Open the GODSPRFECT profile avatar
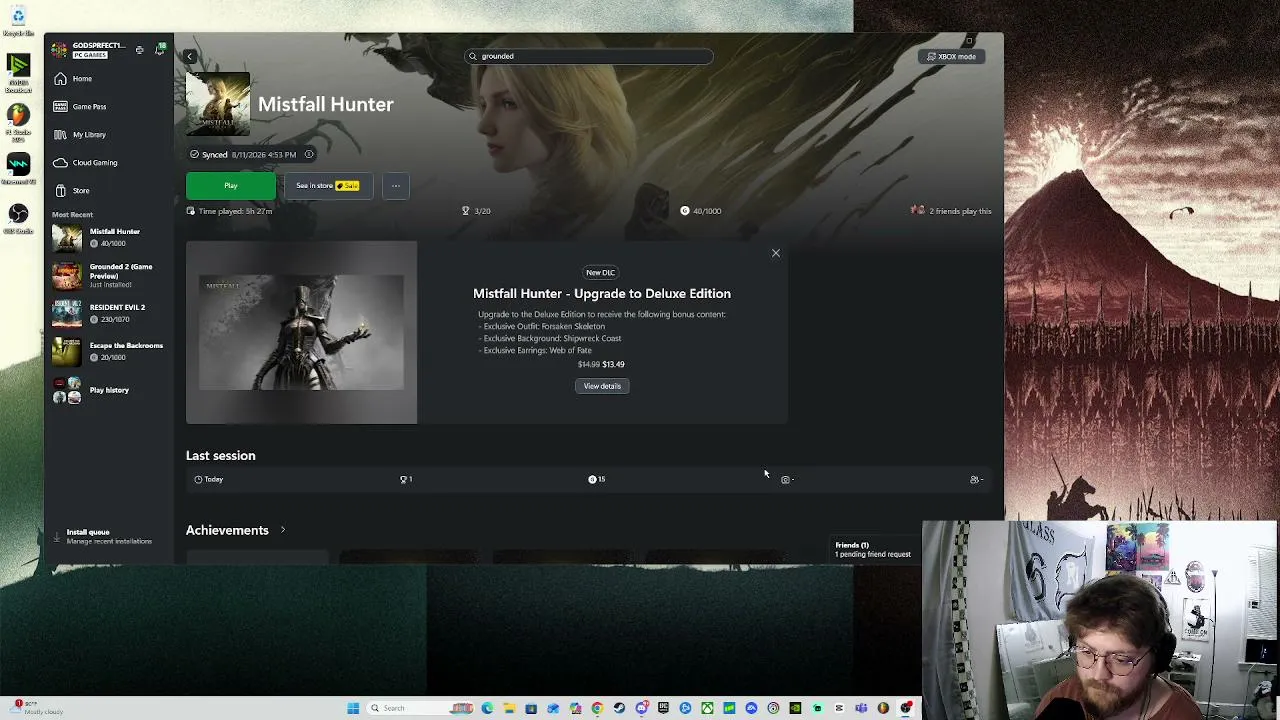The width and height of the screenshot is (1280, 720). (x=59, y=50)
